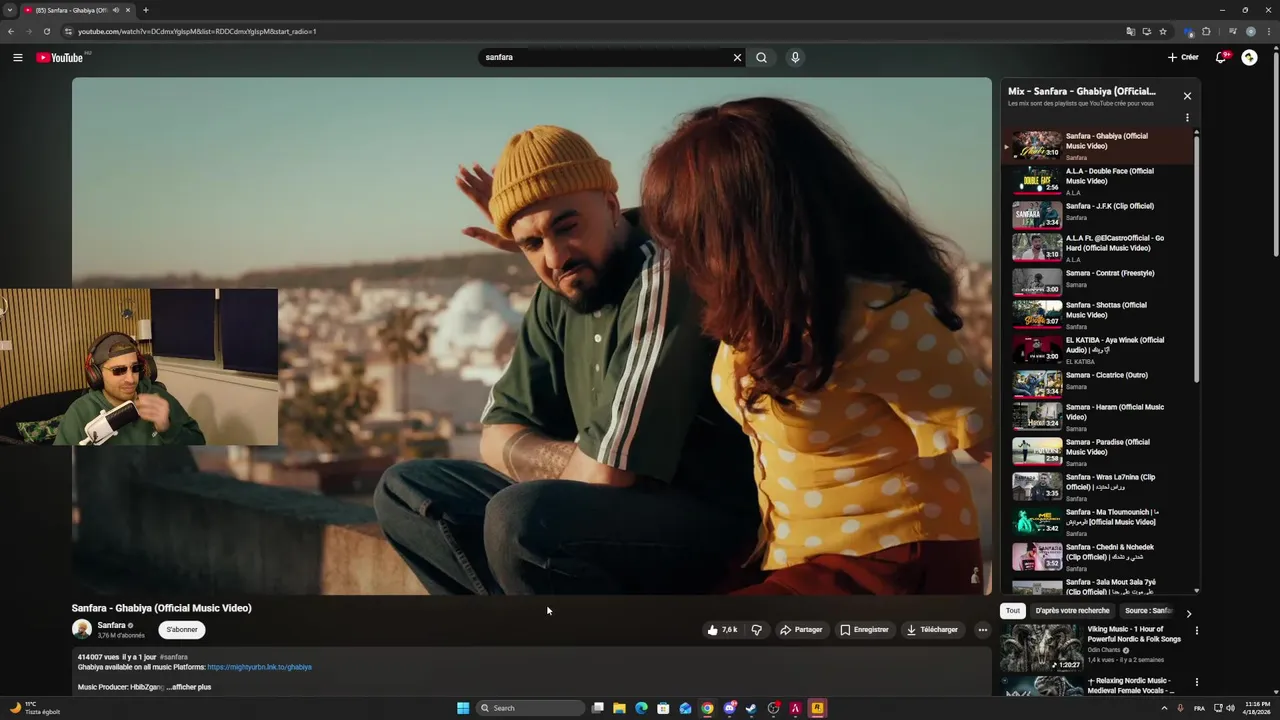Expand description with '...afficher plus'

click(x=189, y=687)
